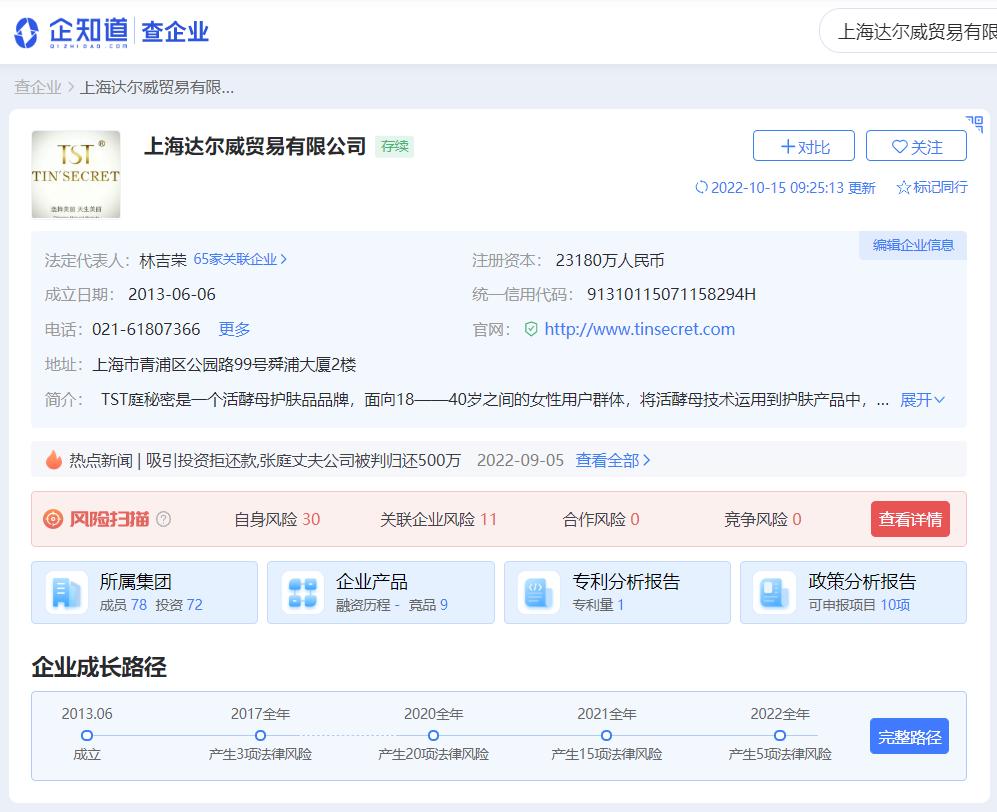The width and height of the screenshot is (997, 812).
Task: Click 编辑企业信息 button
Action: [x=913, y=245]
